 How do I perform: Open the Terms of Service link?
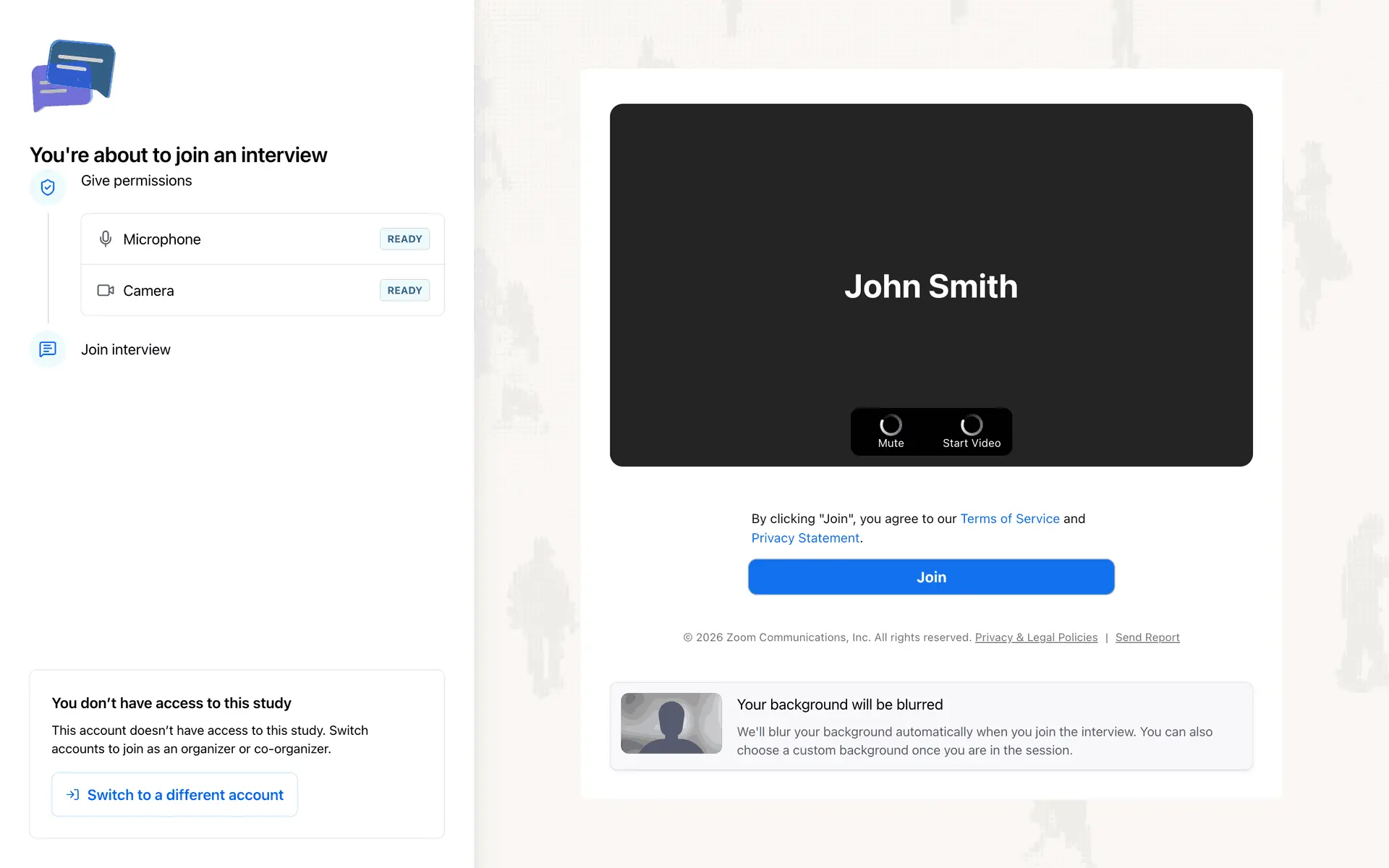[x=1009, y=519]
